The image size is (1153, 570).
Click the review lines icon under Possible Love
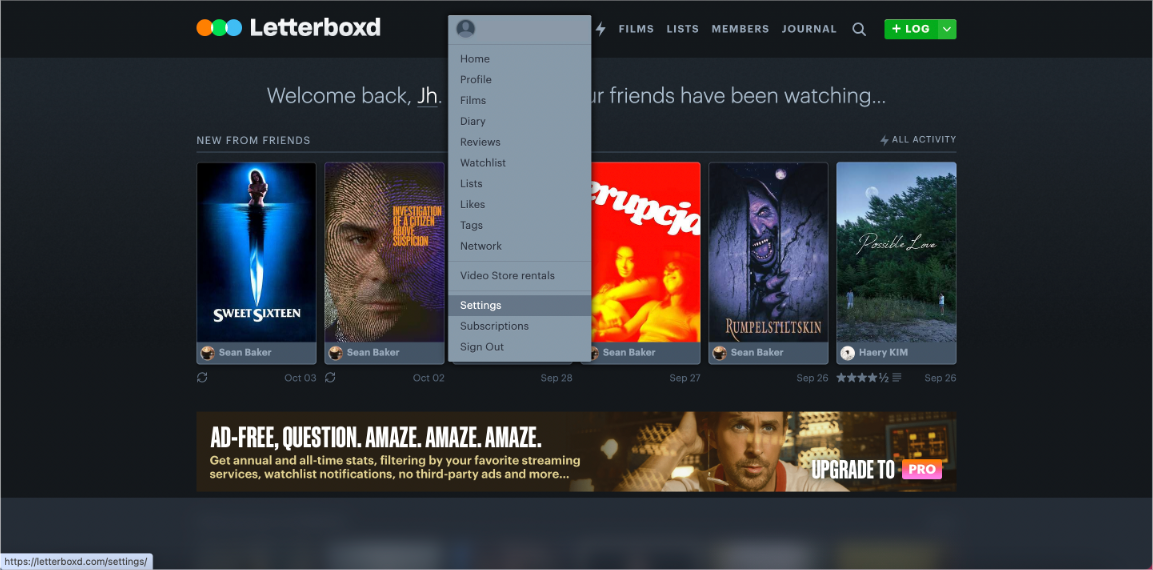pos(897,378)
